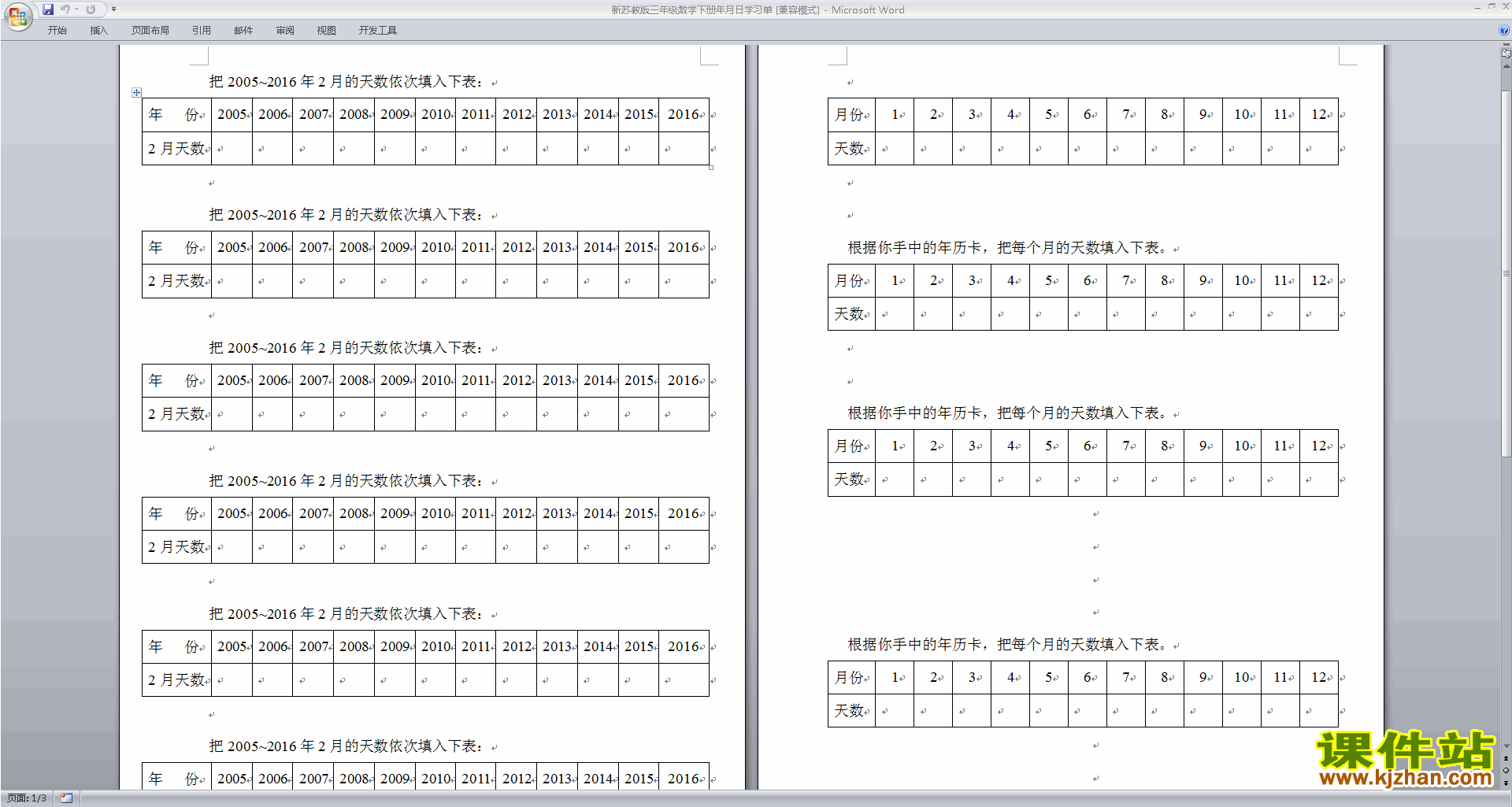Screen dimensions: 1512x807
Task: Click the 2010 cell in the fifth left table
Action: (x=435, y=646)
